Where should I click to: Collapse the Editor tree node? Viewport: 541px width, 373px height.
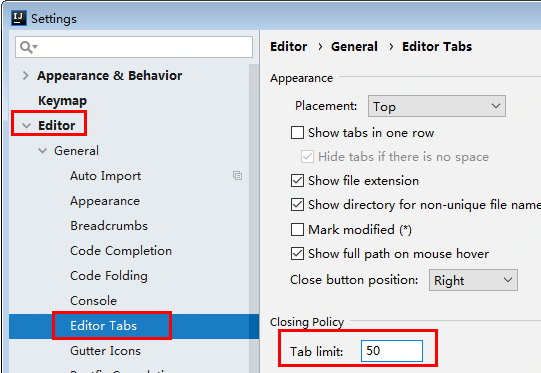27,126
